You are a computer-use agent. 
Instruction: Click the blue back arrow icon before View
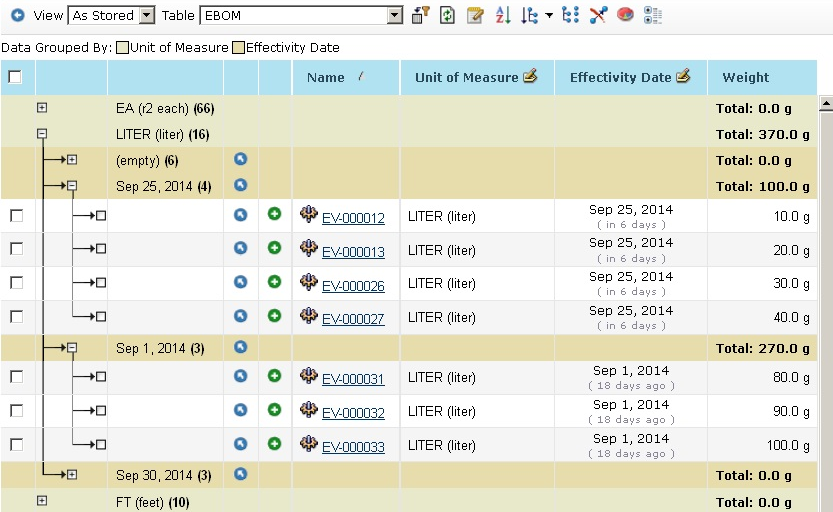(17, 16)
